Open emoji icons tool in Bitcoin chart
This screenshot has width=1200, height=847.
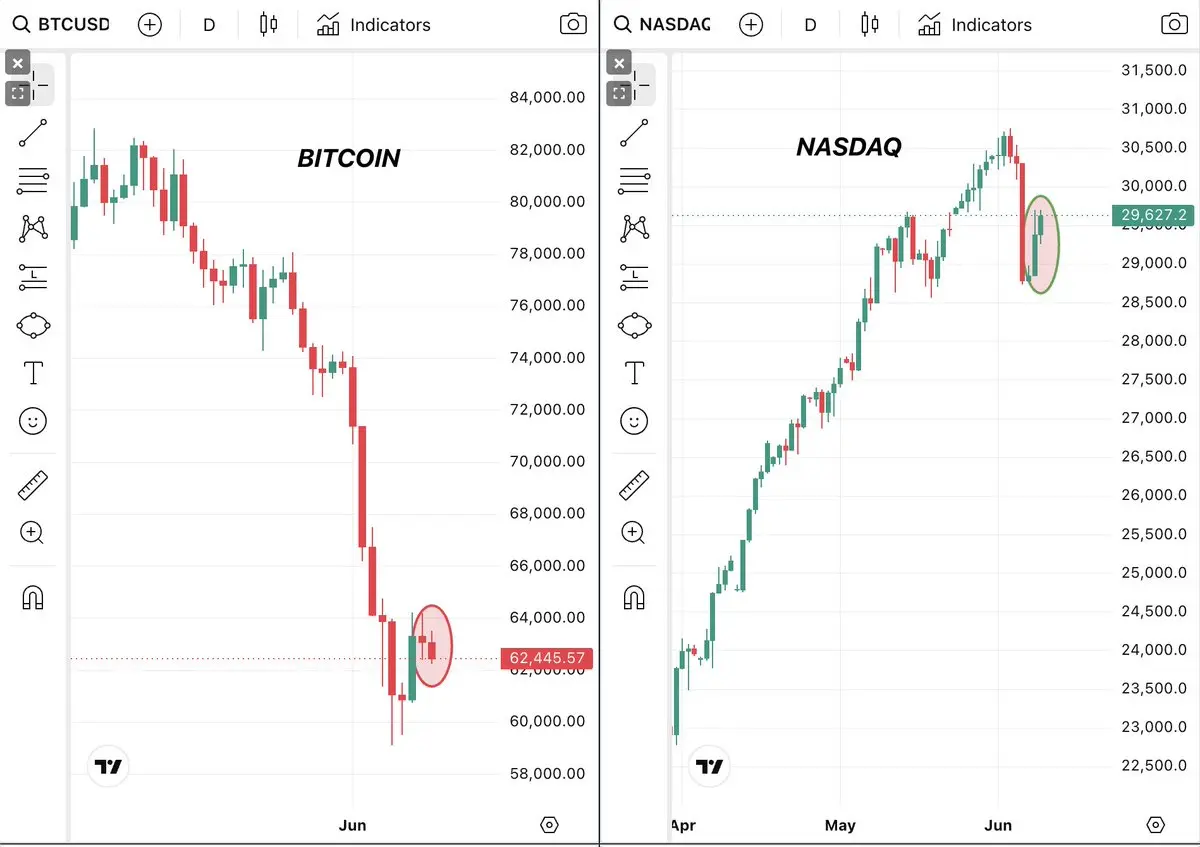(33, 421)
